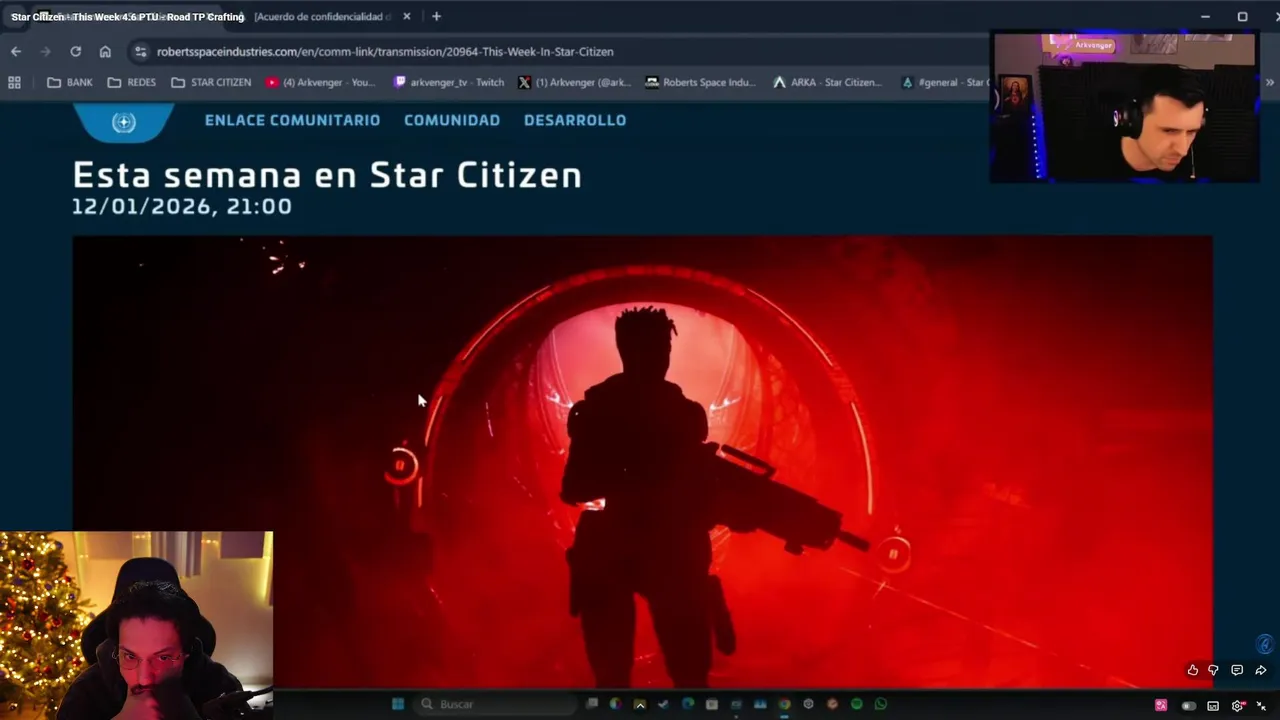Screen dimensions: 1280x720
Task: Open the video comments icon
Action: [x=1237, y=670]
